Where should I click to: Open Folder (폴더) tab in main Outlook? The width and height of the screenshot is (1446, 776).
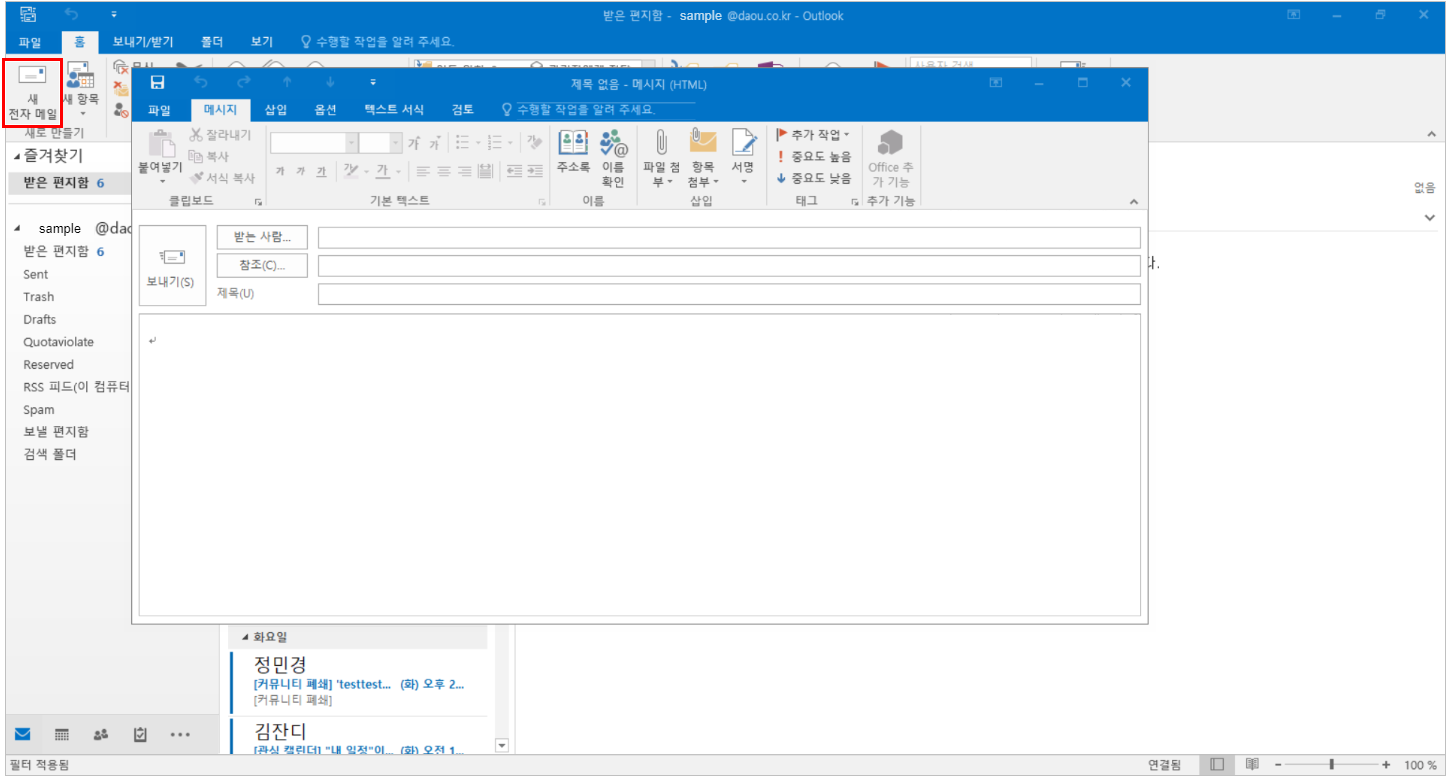click(211, 42)
